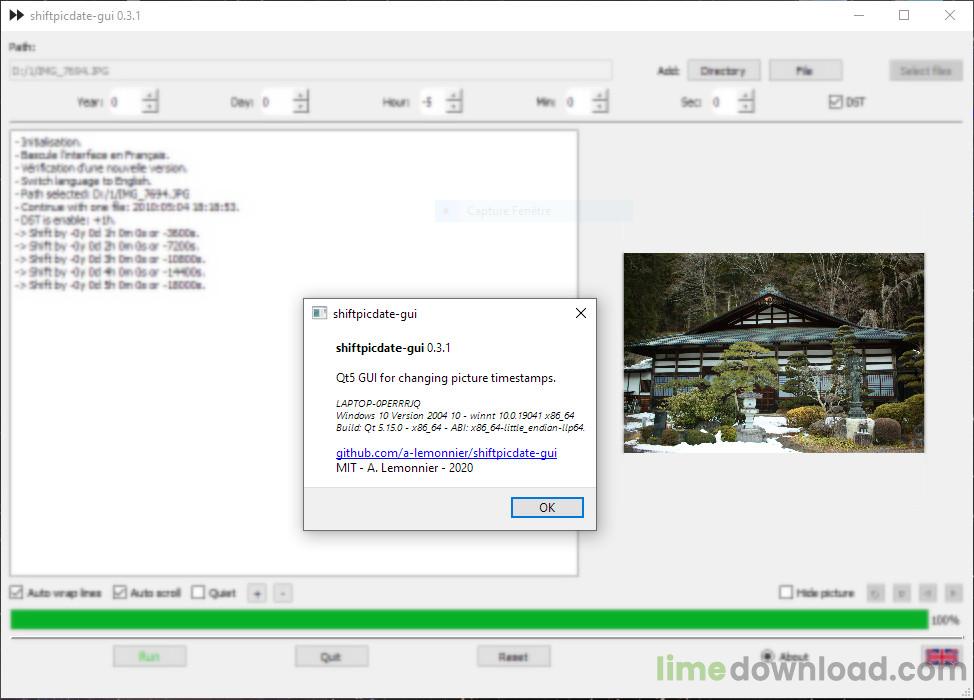Decrease the Day value
This screenshot has height=700, width=974.
[x=301, y=107]
